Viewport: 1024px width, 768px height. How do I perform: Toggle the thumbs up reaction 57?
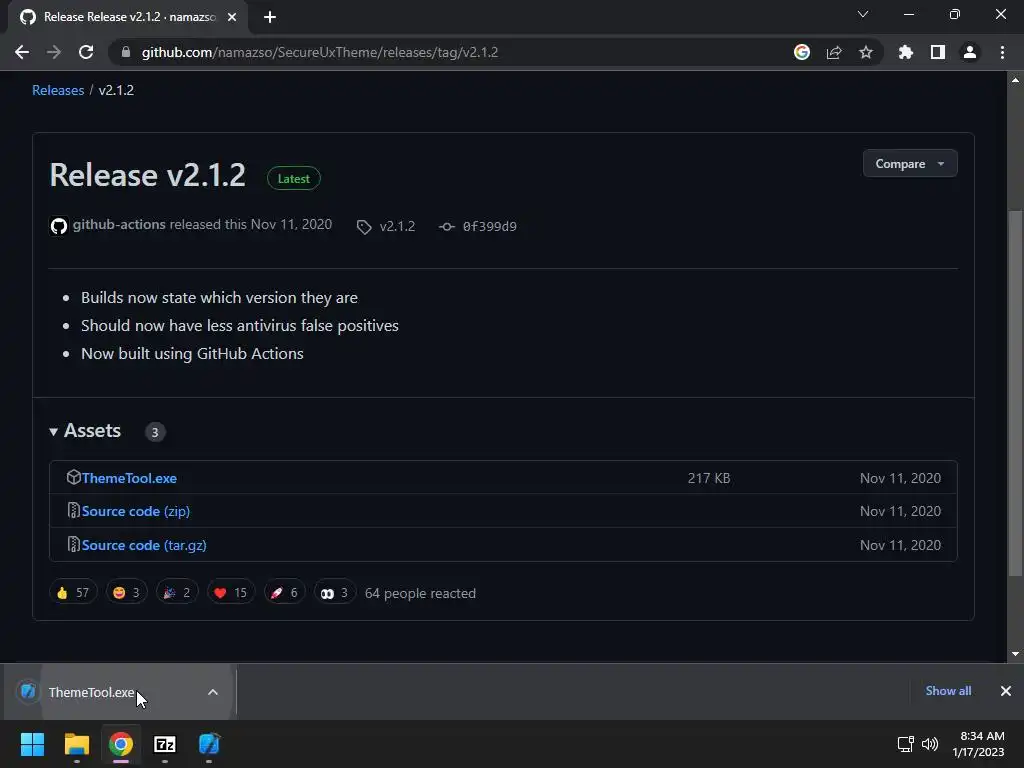tap(73, 592)
